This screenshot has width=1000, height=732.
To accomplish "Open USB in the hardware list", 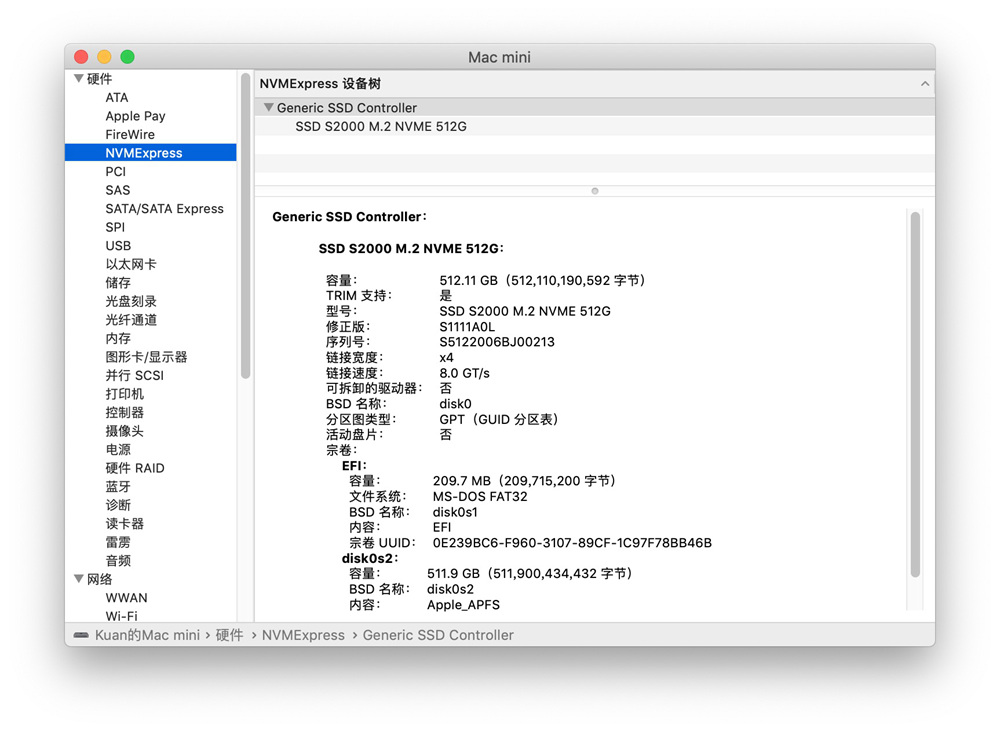I will click(118, 245).
